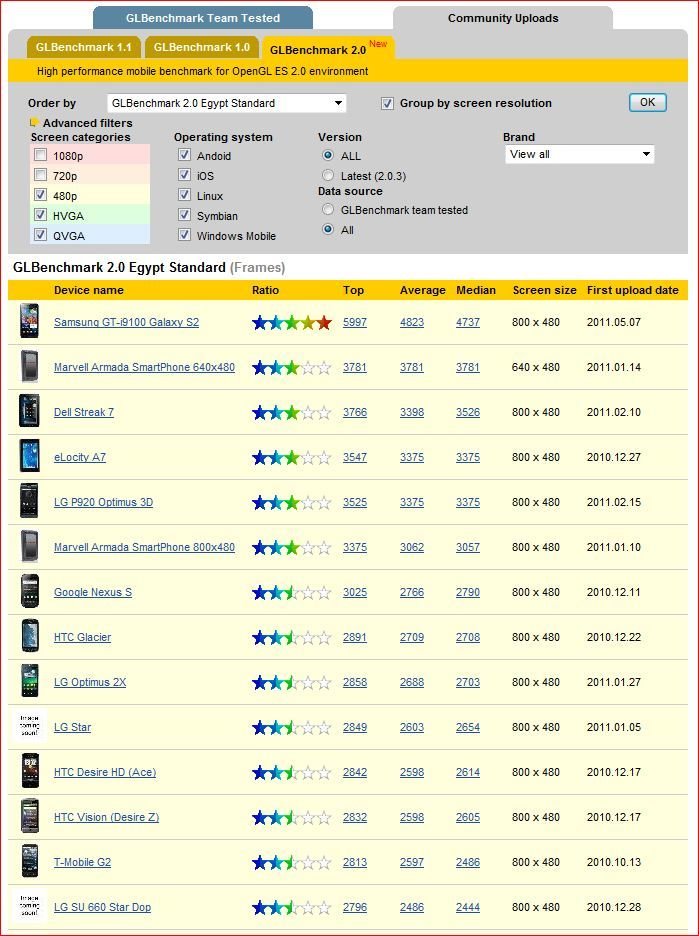Toggle the Symbian operating system checkbox

click(184, 215)
